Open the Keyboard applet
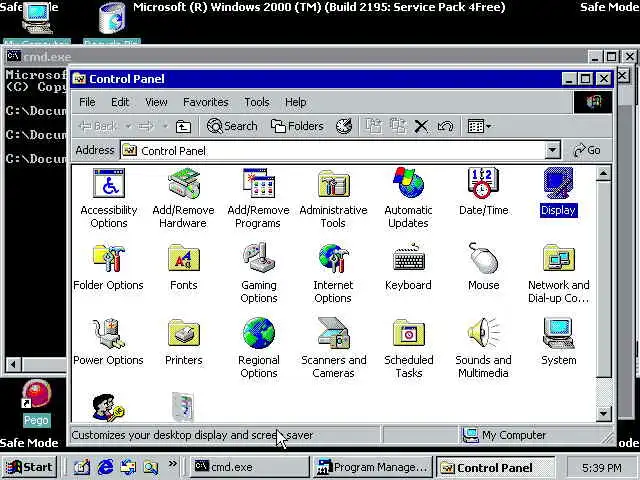This screenshot has width=640, height=480. [408, 267]
